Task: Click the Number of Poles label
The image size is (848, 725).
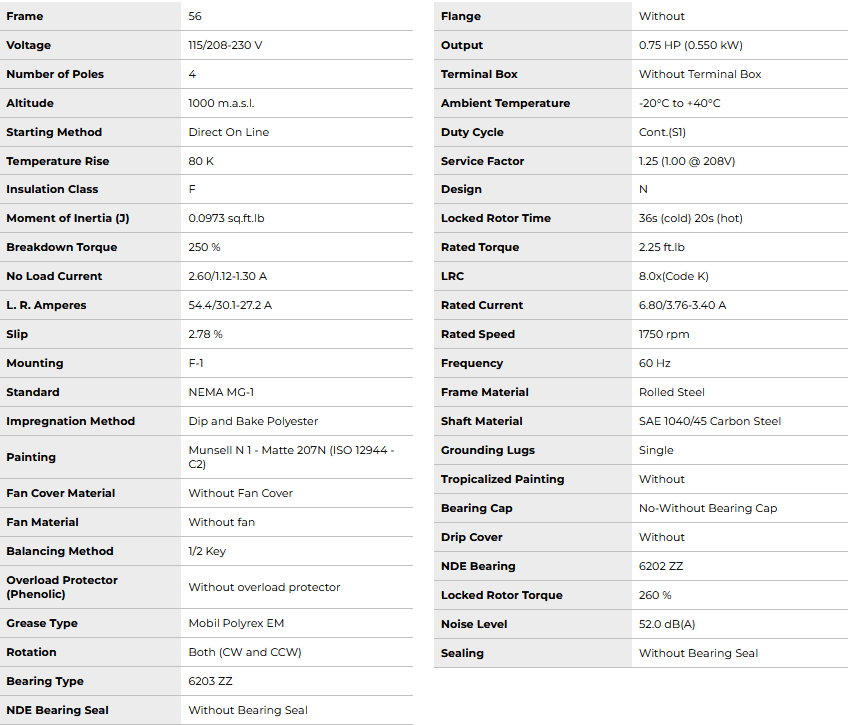Action: coord(55,75)
